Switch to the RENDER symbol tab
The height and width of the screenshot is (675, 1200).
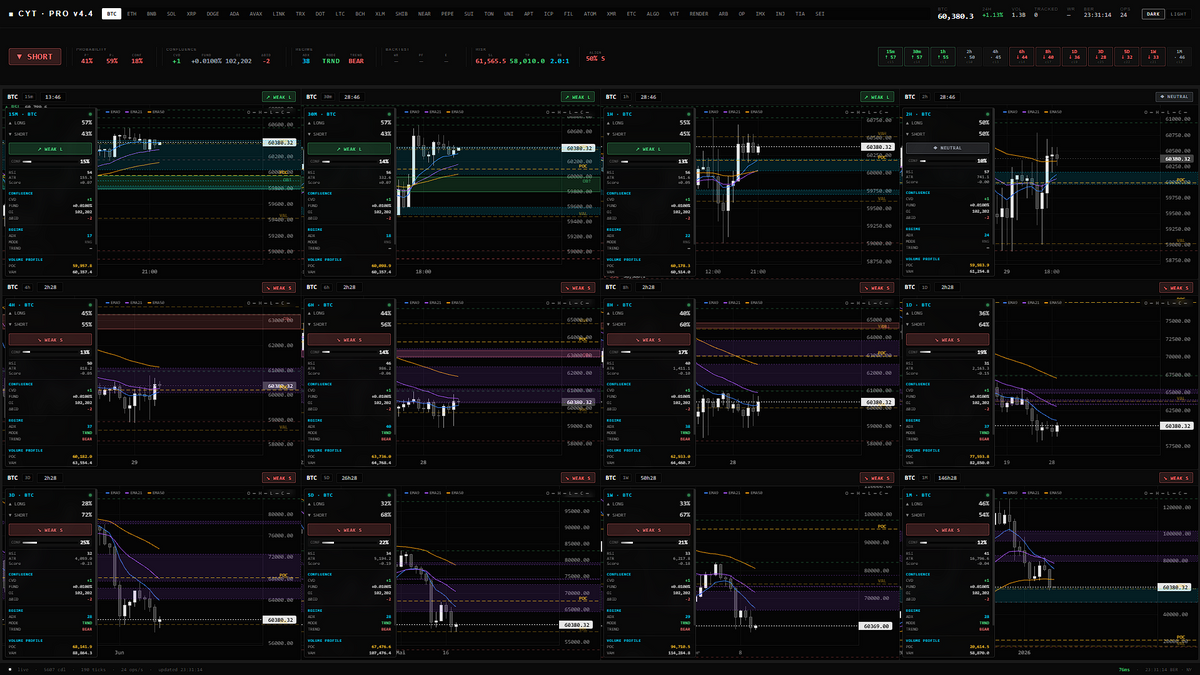[699, 15]
